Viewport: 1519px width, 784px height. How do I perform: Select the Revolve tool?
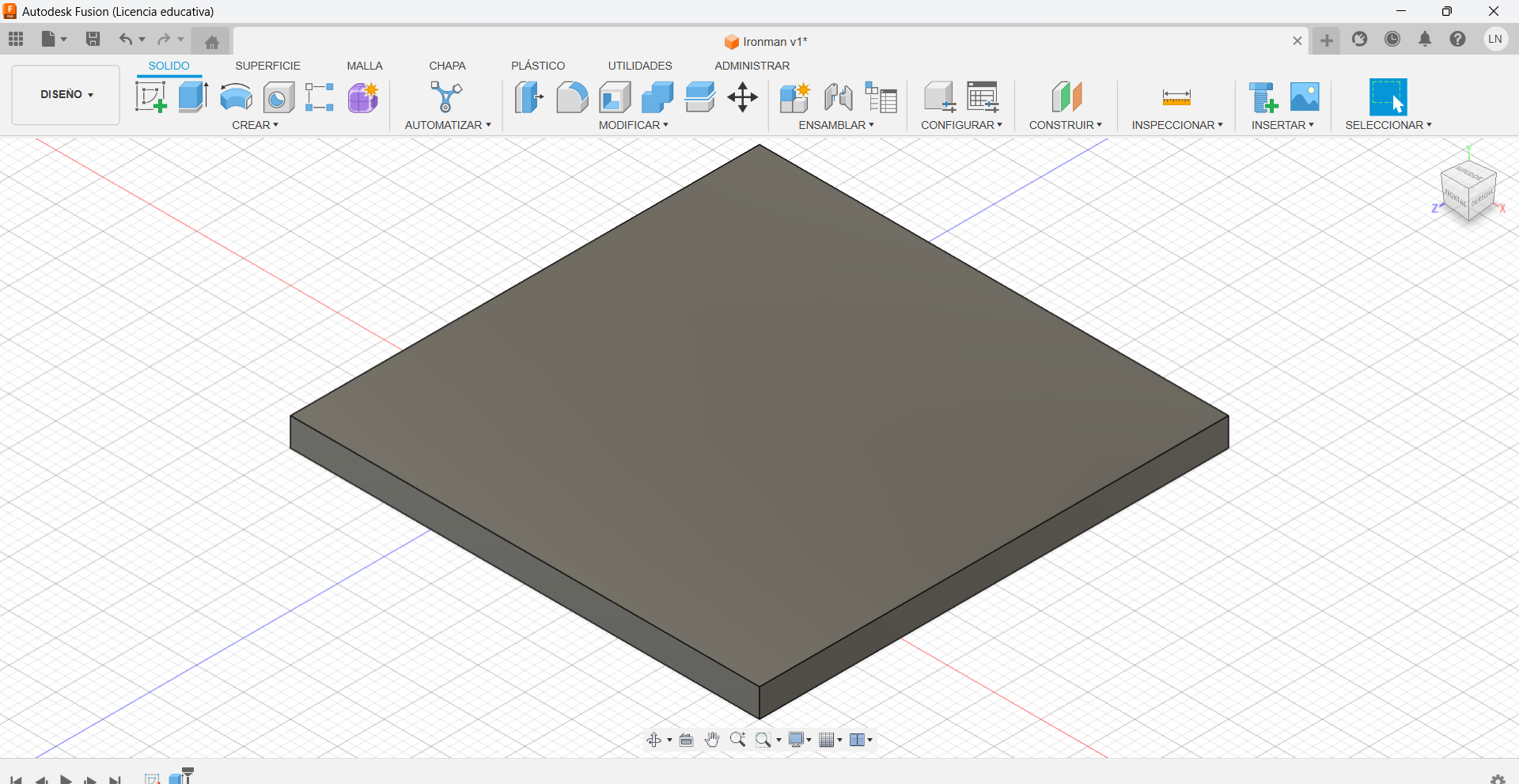(236, 97)
